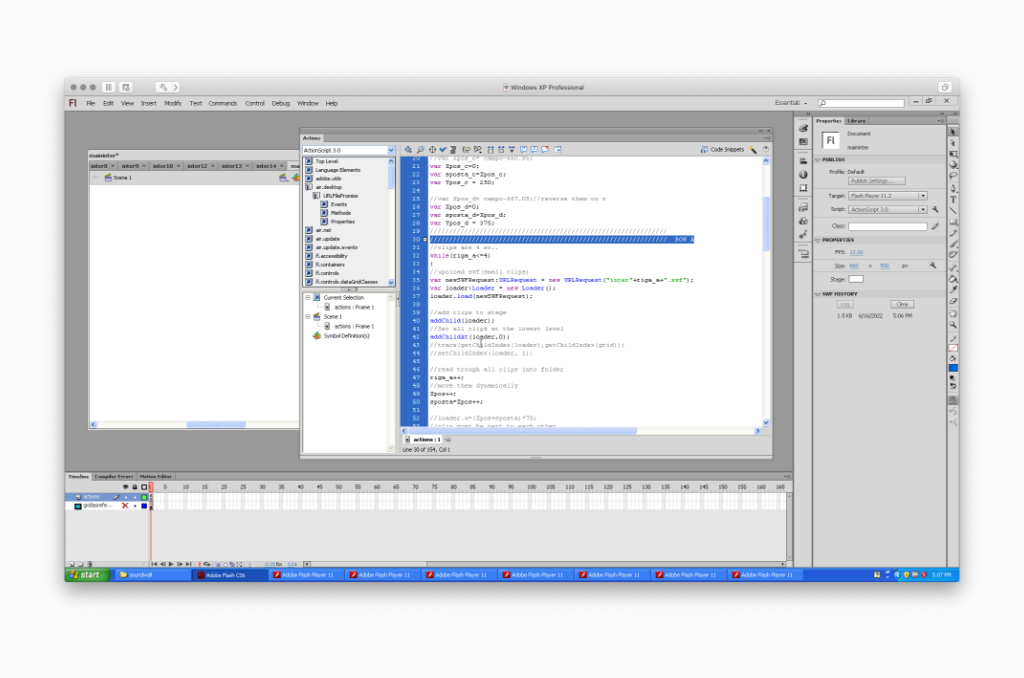1024x678 pixels.
Task: Click the Transform panel icon in side dock
Action: click(x=803, y=188)
